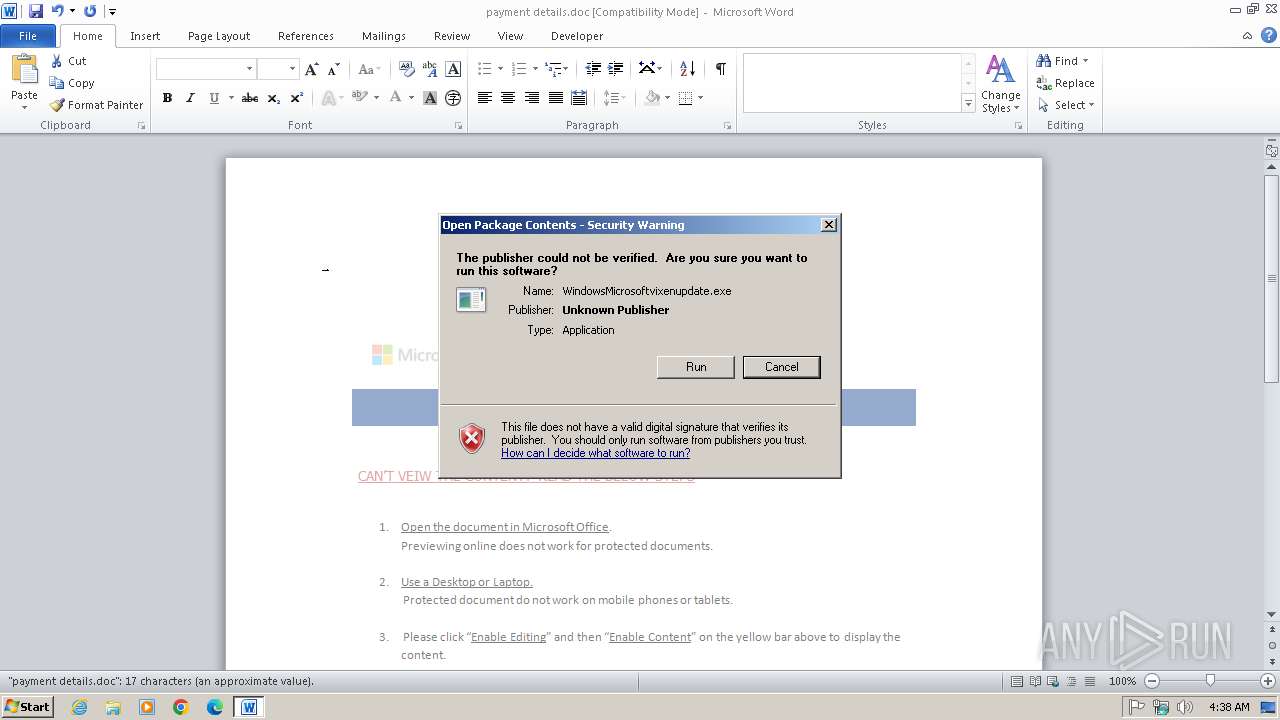Image resolution: width=1280 pixels, height=720 pixels.
Task: Open the font color dropdown arrow
Action: pos(411,98)
